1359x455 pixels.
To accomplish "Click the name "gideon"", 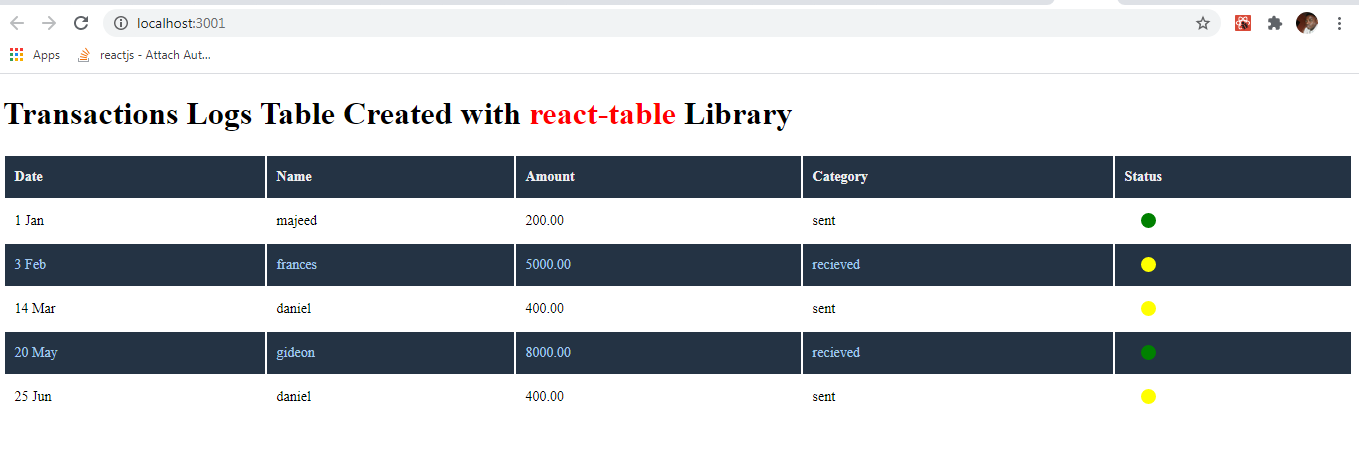I will (296, 353).
